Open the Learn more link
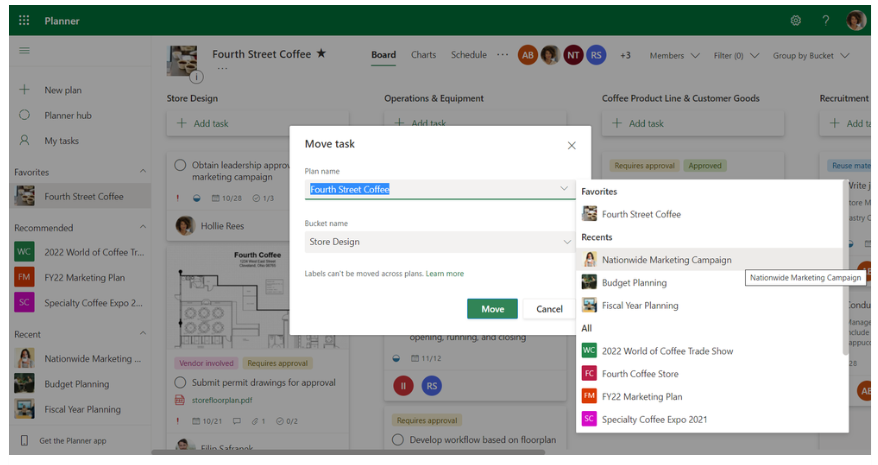 (445, 274)
